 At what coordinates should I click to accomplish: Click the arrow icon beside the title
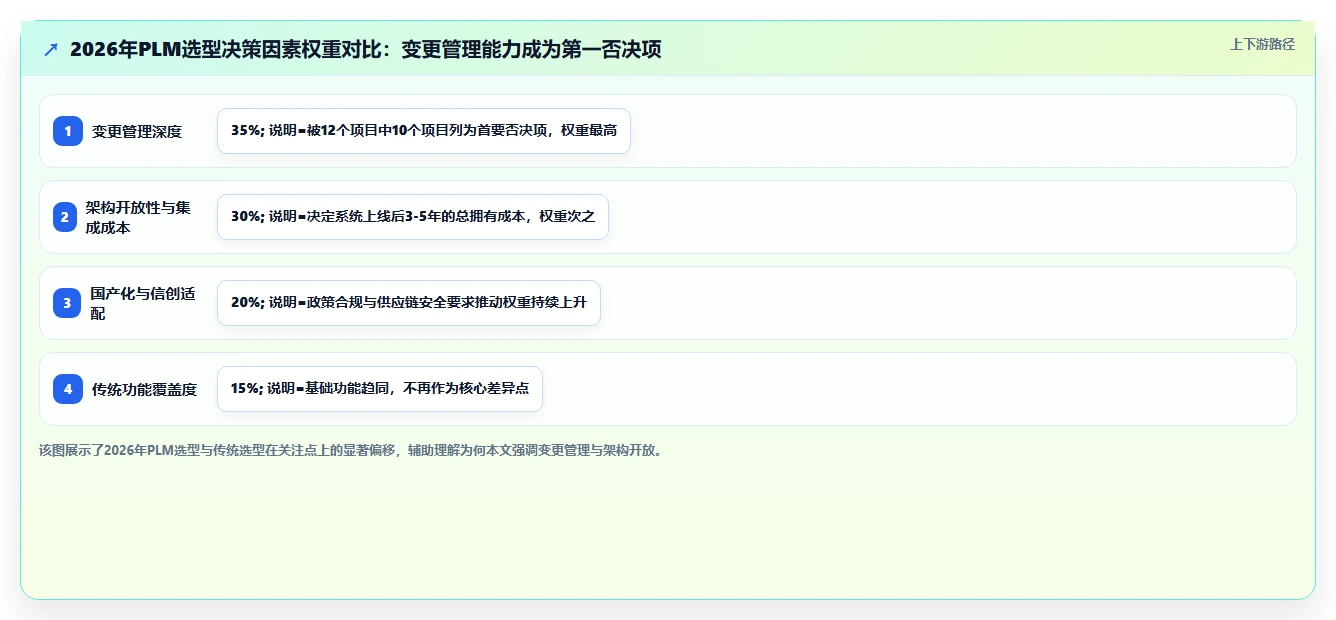click(51, 49)
